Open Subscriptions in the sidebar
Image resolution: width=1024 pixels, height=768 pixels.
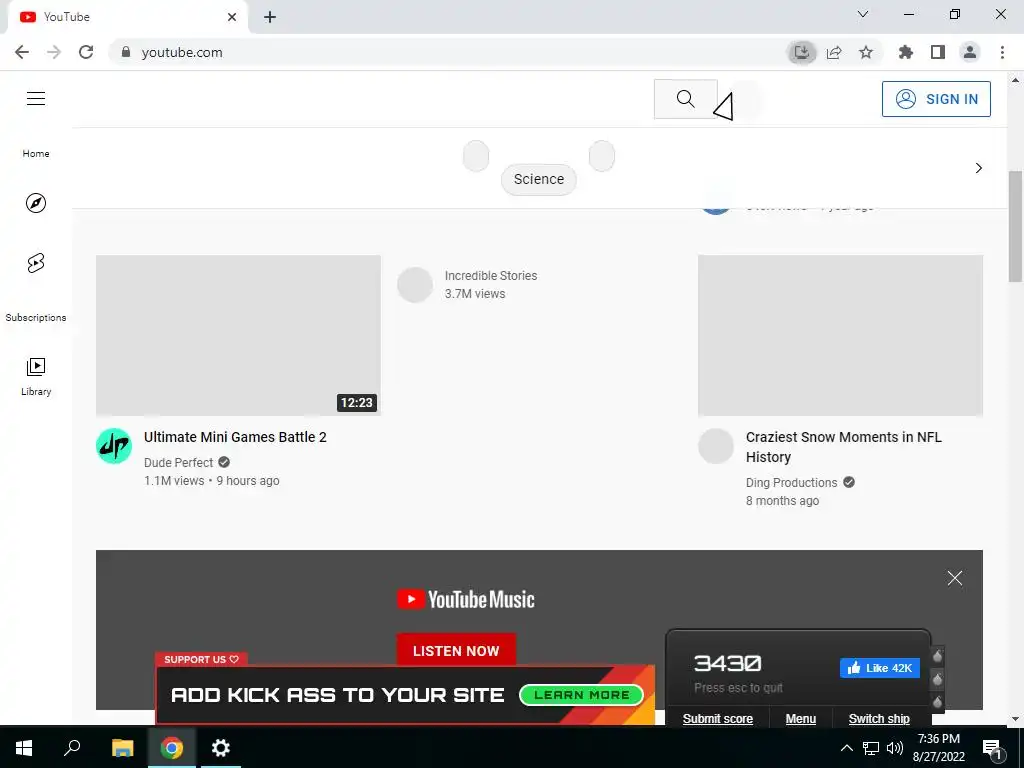pos(36,317)
